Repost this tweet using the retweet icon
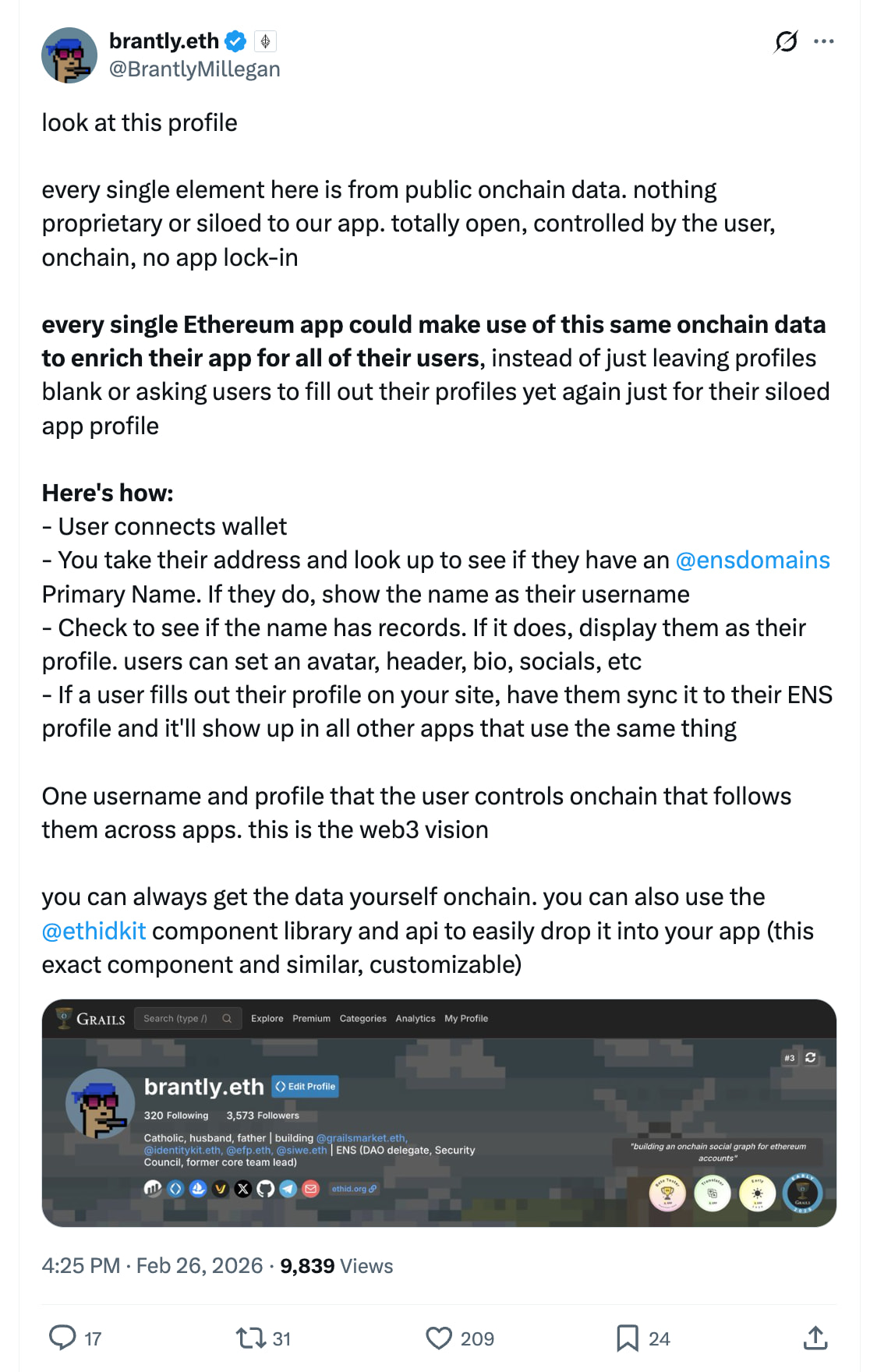The image size is (870, 1372). point(251,1338)
